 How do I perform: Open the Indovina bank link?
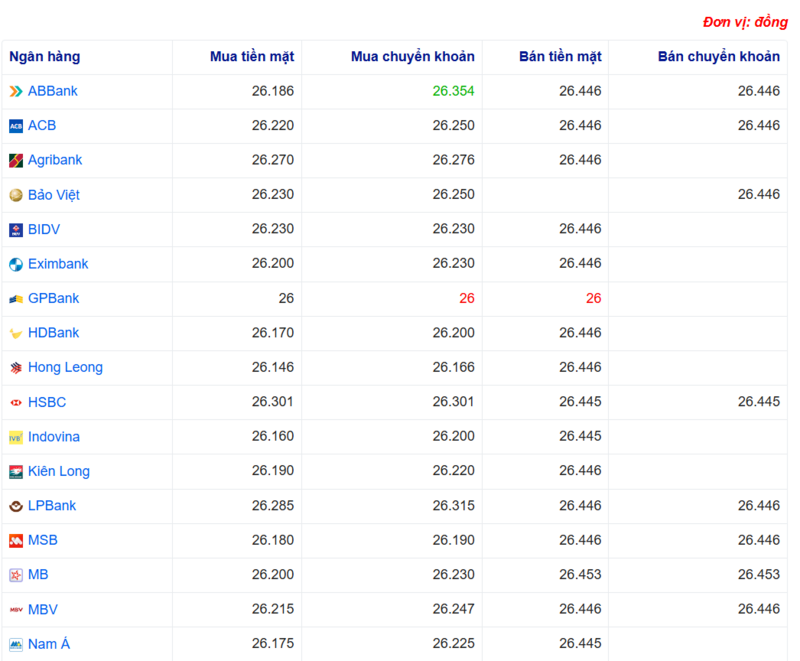click(54, 437)
